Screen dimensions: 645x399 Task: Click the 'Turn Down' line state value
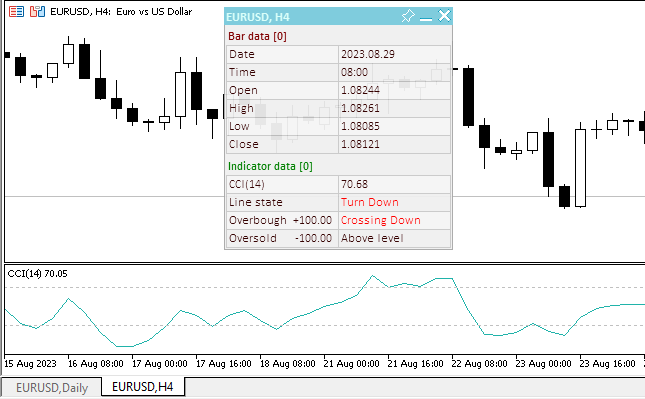tap(369, 202)
